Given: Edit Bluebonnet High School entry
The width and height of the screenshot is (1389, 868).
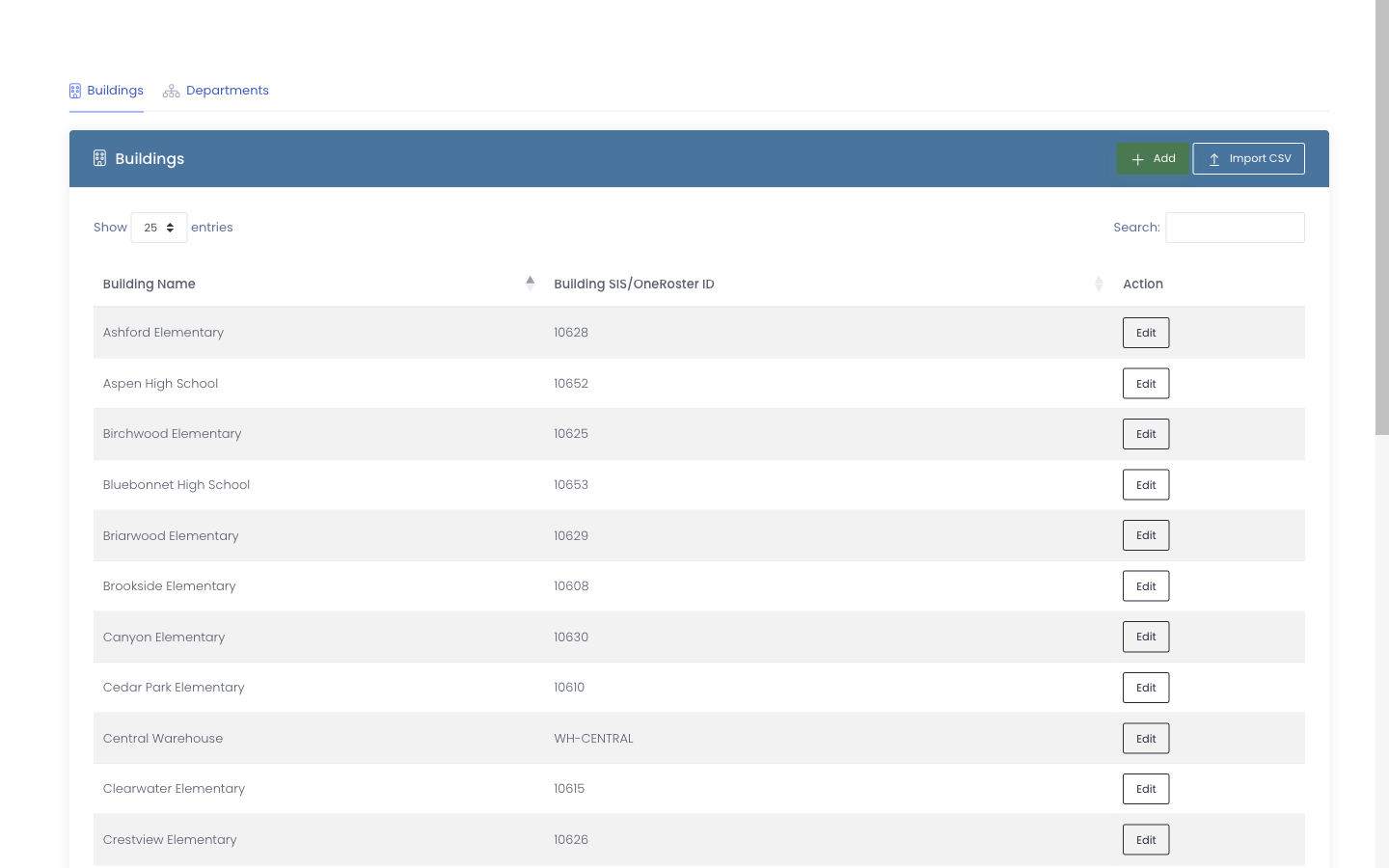Looking at the screenshot, I should [x=1146, y=485].
